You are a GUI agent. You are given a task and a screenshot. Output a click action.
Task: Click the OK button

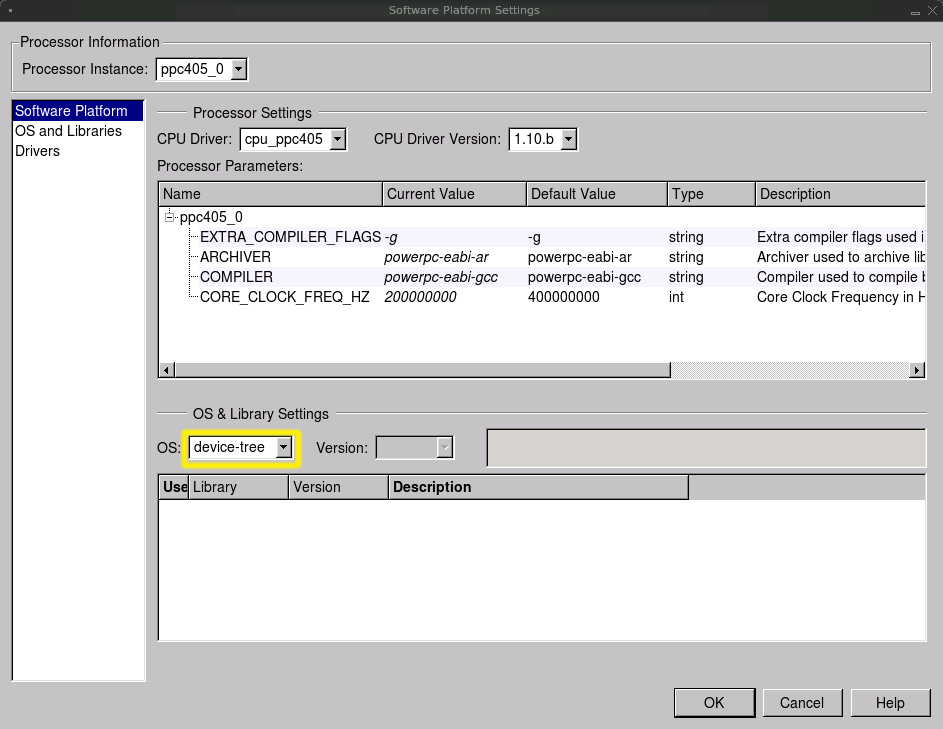click(714, 703)
